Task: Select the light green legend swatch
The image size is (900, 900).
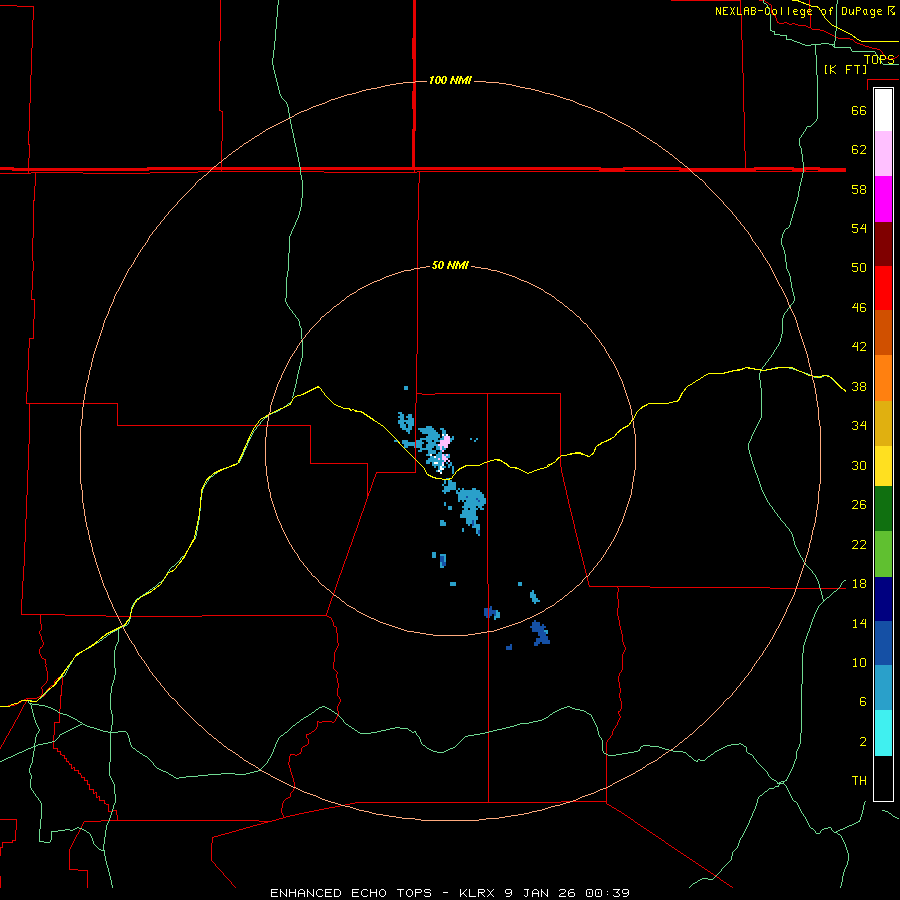Action: [883, 554]
